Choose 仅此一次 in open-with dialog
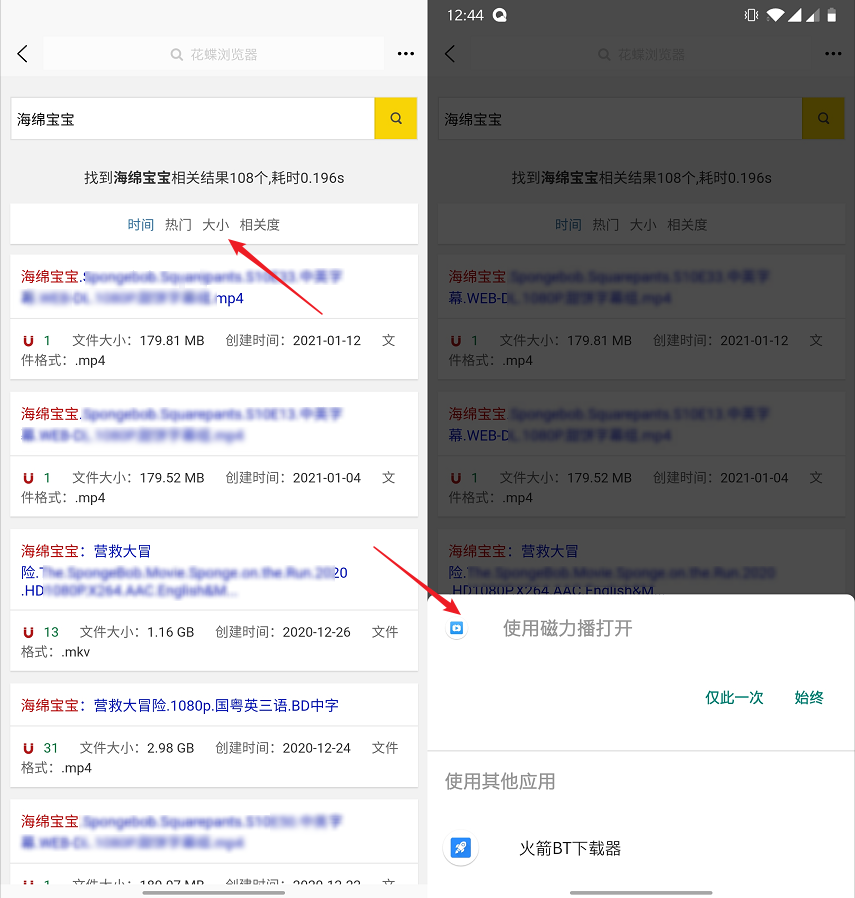This screenshot has width=855, height=898. point(734,698)
